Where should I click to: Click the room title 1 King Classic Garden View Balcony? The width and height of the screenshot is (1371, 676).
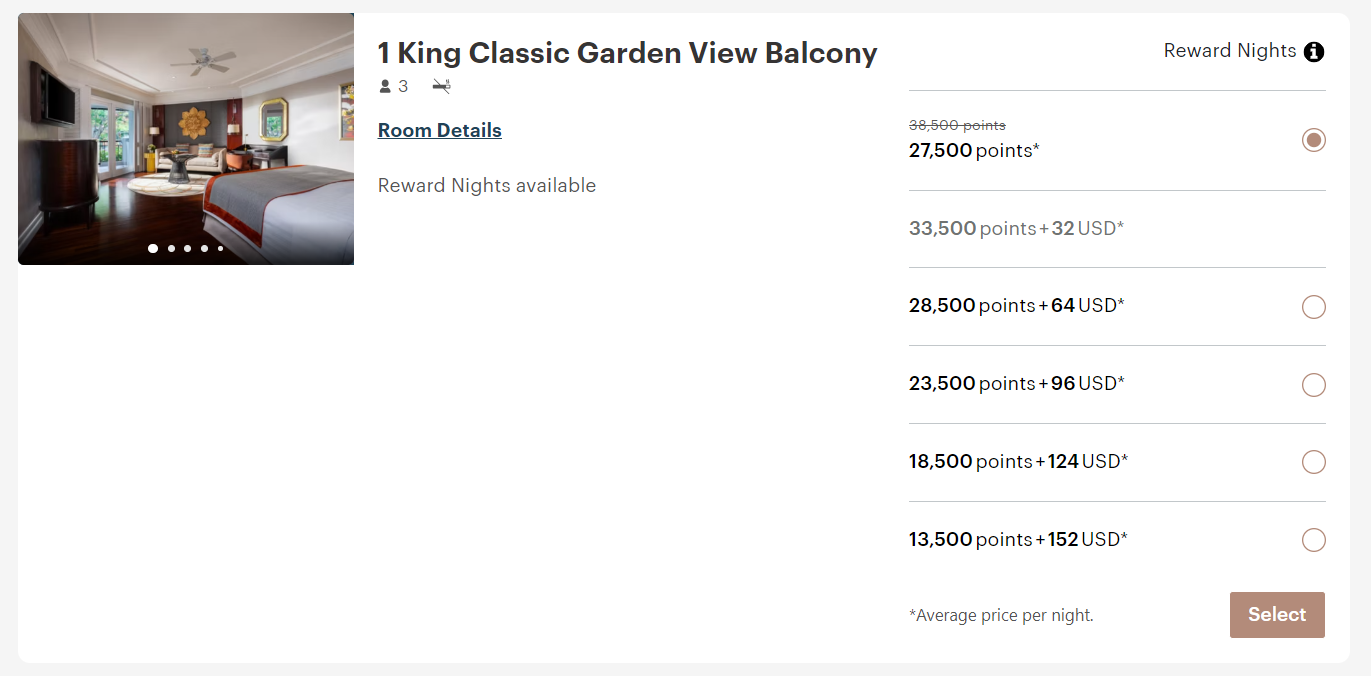coord(627,53)
